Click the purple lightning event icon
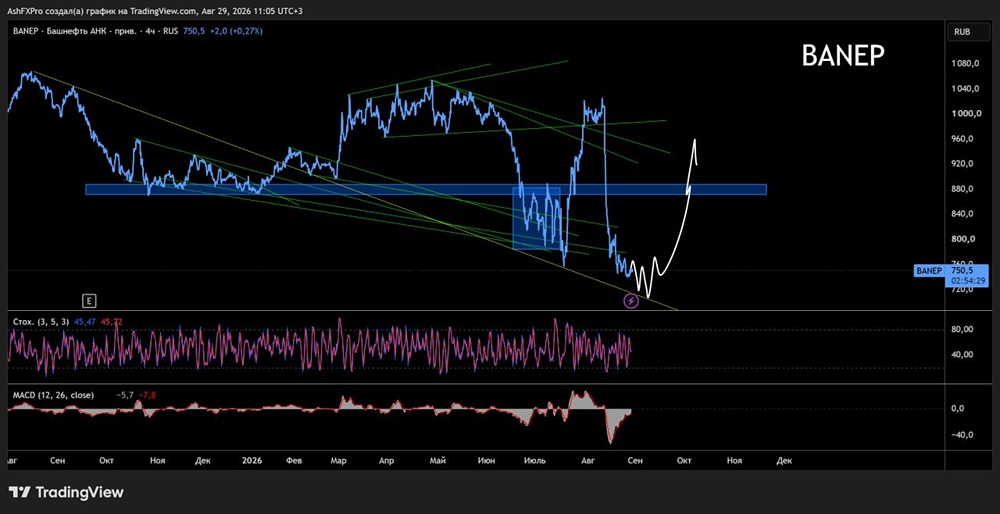This screenshot has height=514, width=1000. click(631, 300)
